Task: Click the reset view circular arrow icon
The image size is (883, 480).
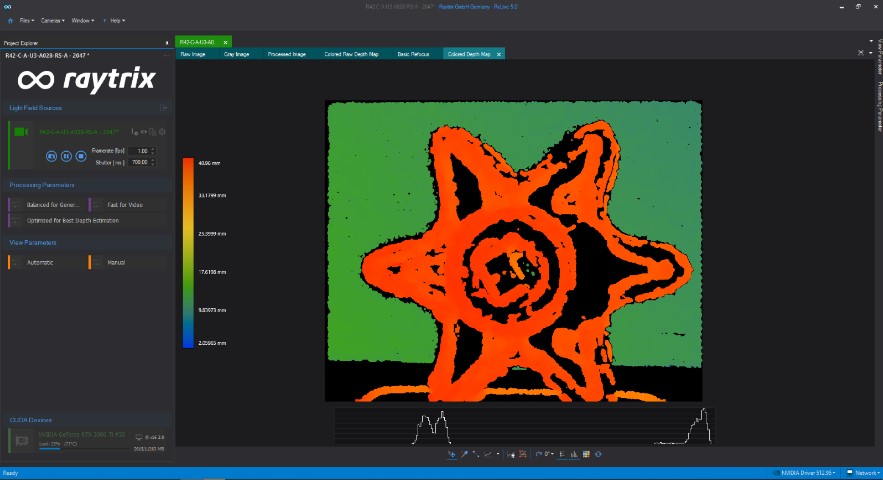Action: [x=598, y=454]
